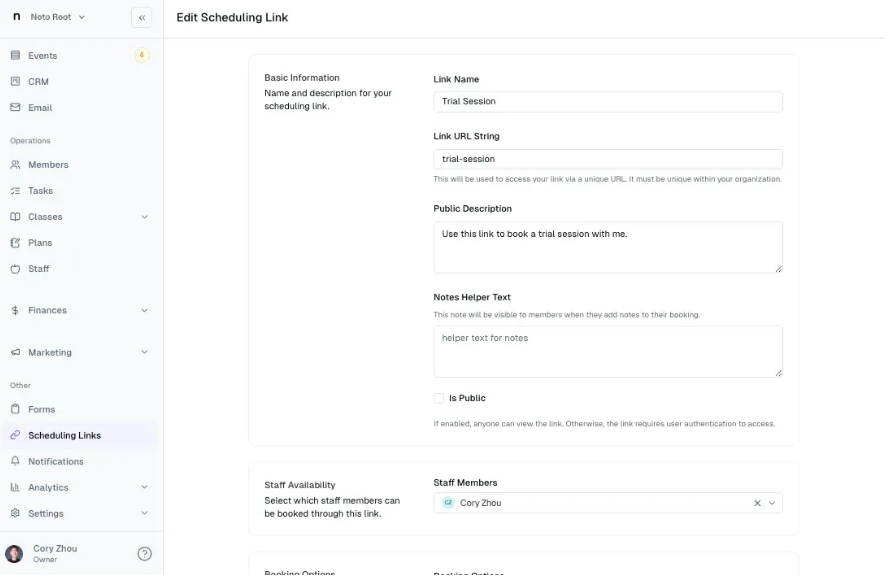Viewport: 887px width, 577px height.
Task: Click the Forms clipboard icon
Action: tap(15, 409)
